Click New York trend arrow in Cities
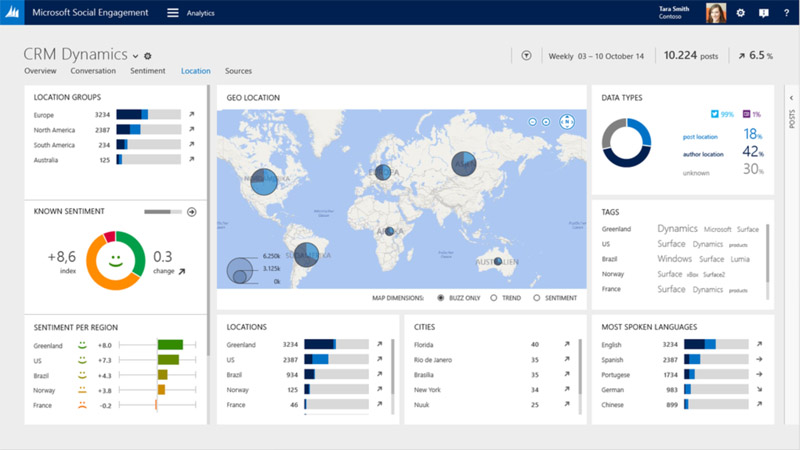800x450 pixels. tap(567, 389)
